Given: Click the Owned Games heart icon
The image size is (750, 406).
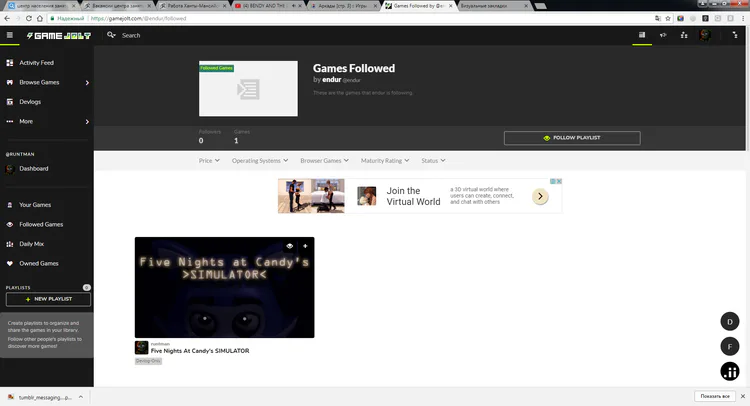Looking at the screenshot, I should 10,263.
